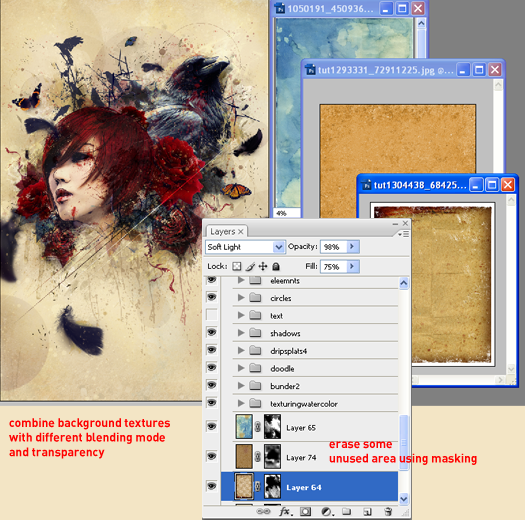
Task: Add a layer mask with the mask icon
Action: click(x=305, y=511)
